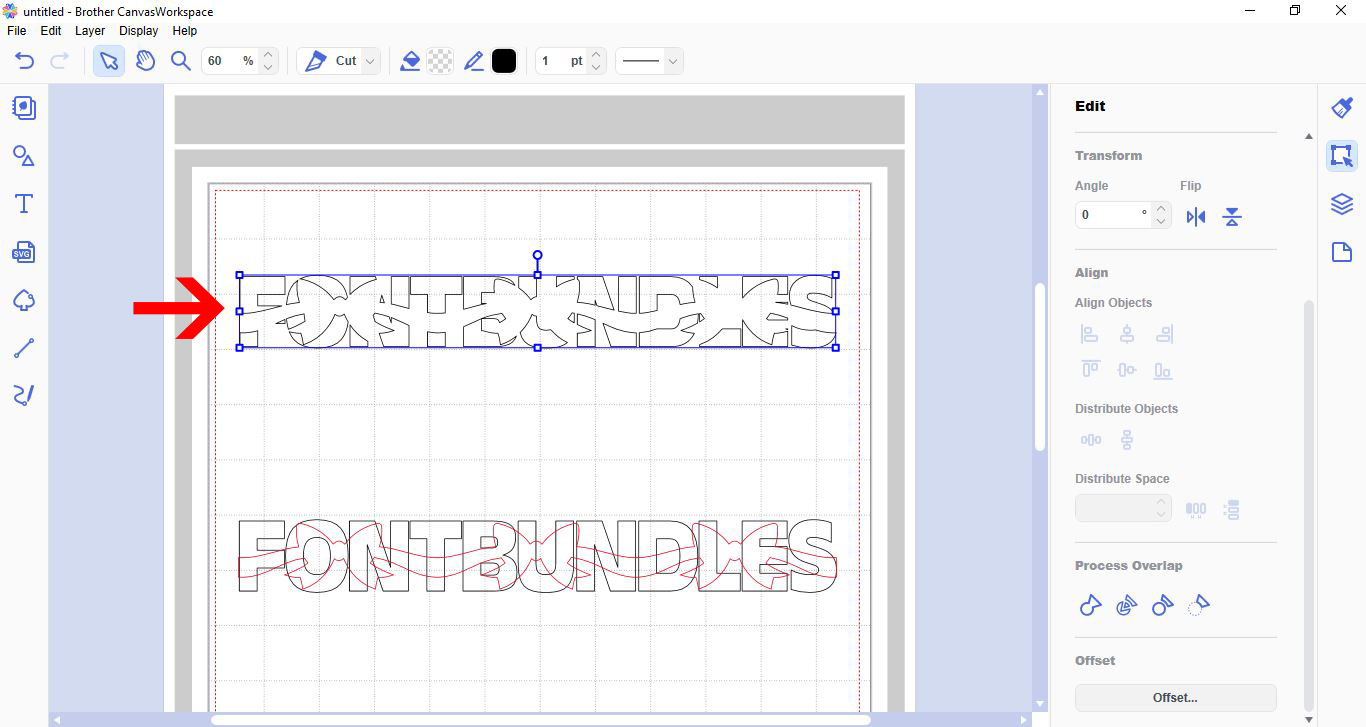Click the Align vertical centers icon

(1127, 370)
